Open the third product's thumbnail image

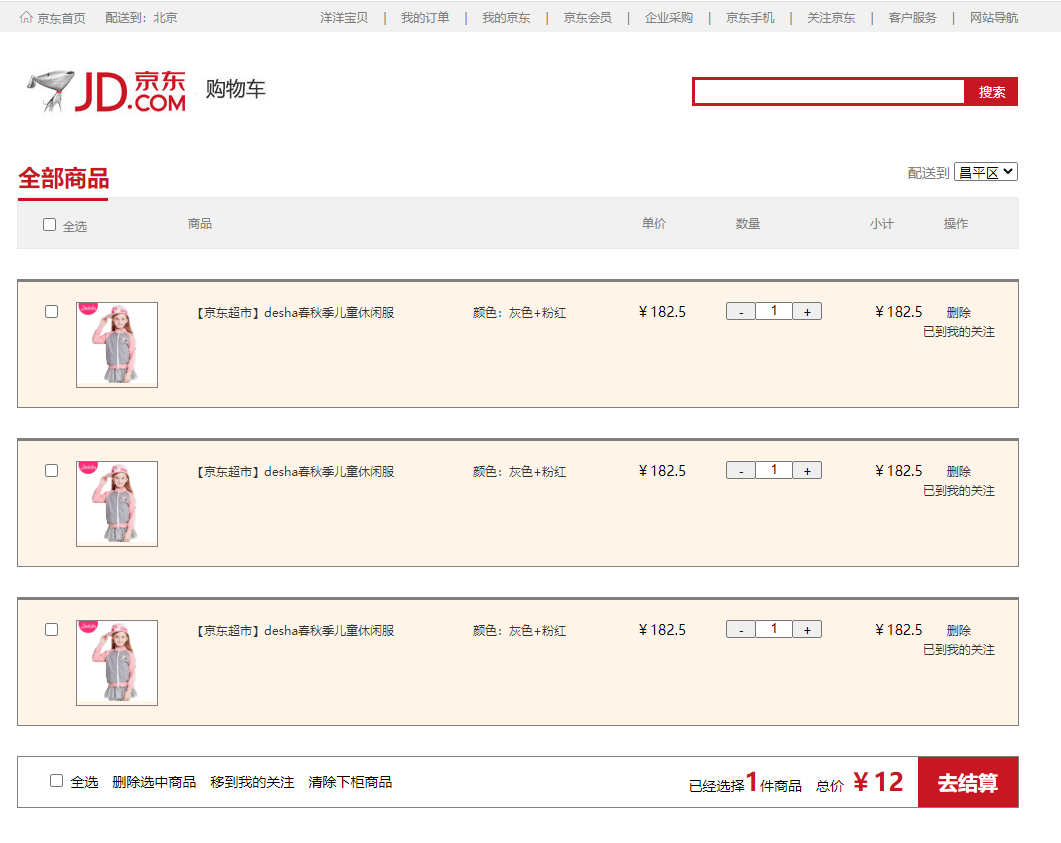pyautogui.click(x=117, y=662)
